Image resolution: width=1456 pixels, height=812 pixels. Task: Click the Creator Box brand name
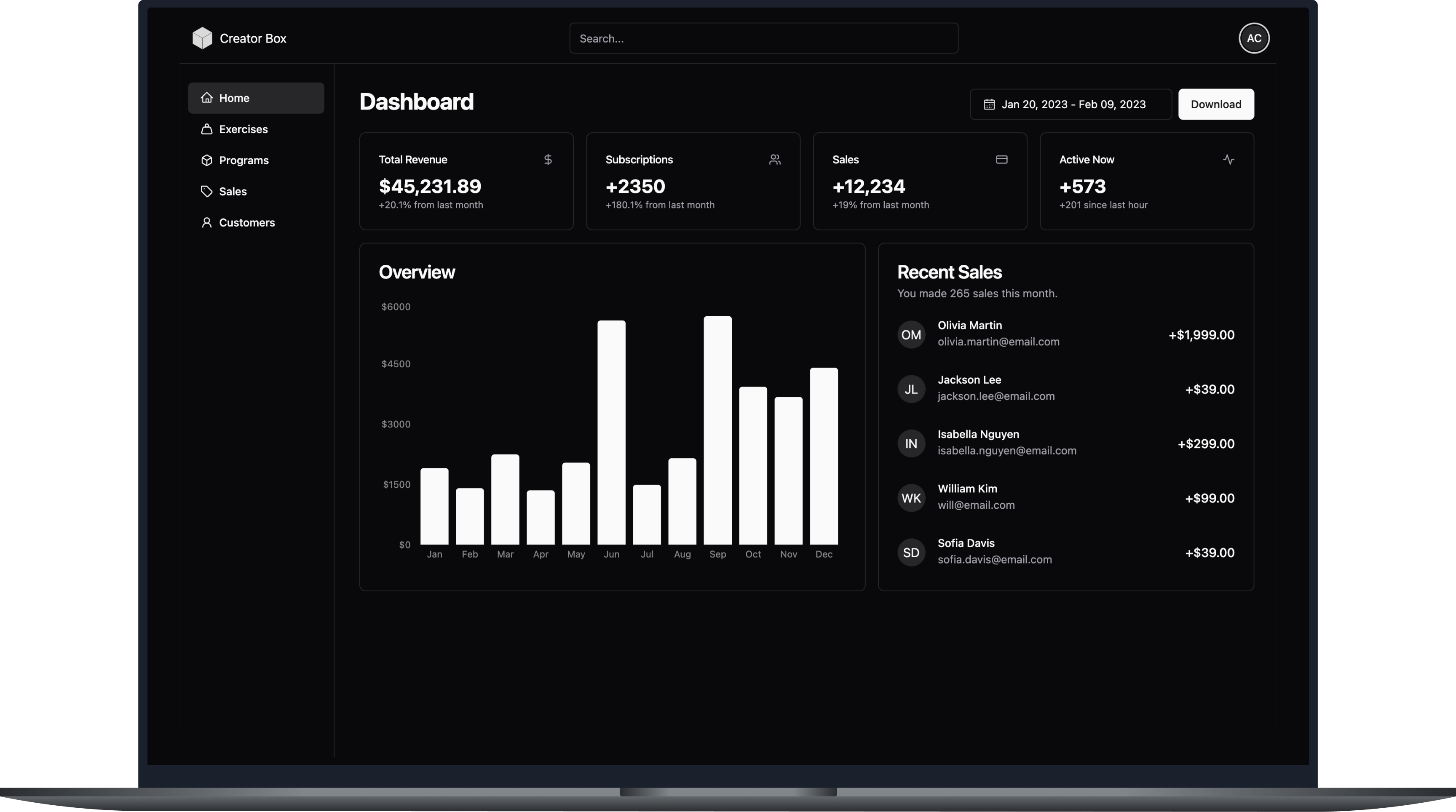pyautogui.click(x=253, y=38)
